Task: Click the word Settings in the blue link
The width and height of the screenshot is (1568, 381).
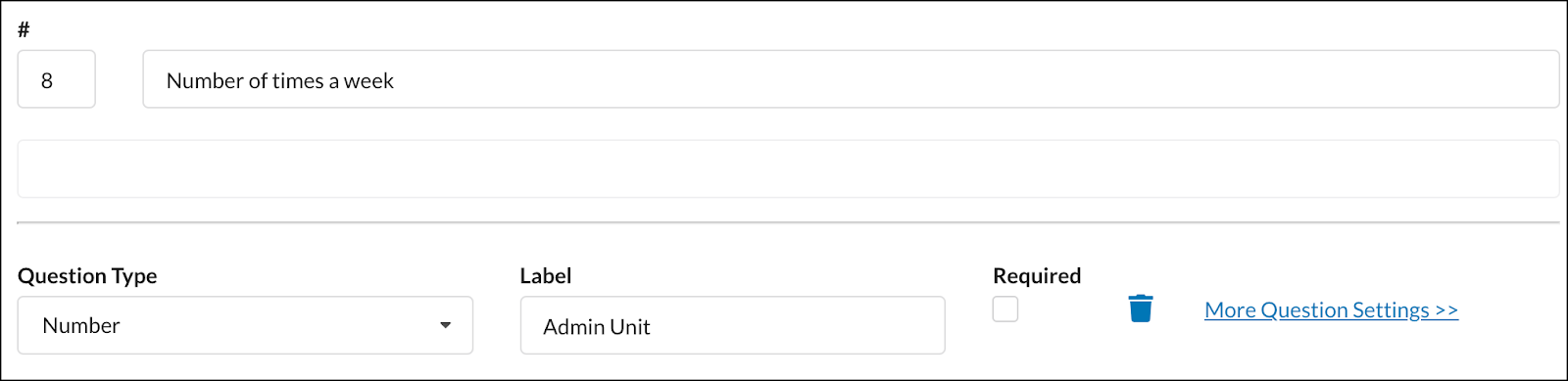Action: point(1391,310)
